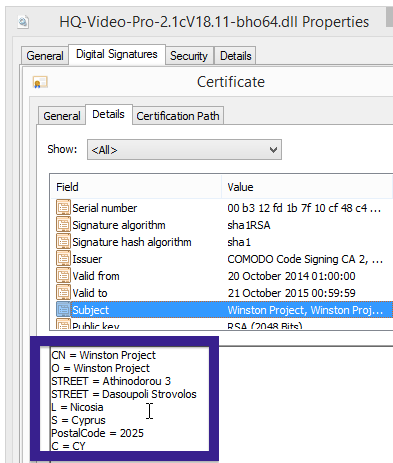Click the PostalCode = 2025 line

click(97, 433)
